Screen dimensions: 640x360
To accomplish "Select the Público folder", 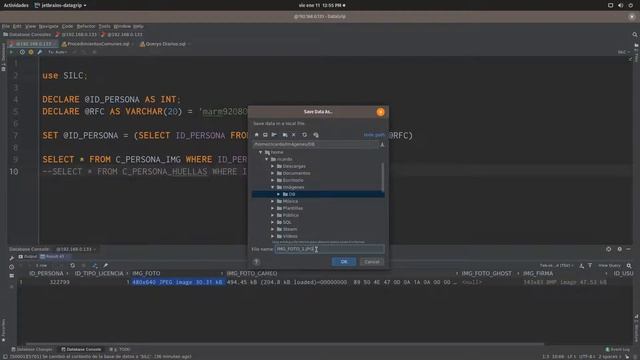I will pos(290,215).
